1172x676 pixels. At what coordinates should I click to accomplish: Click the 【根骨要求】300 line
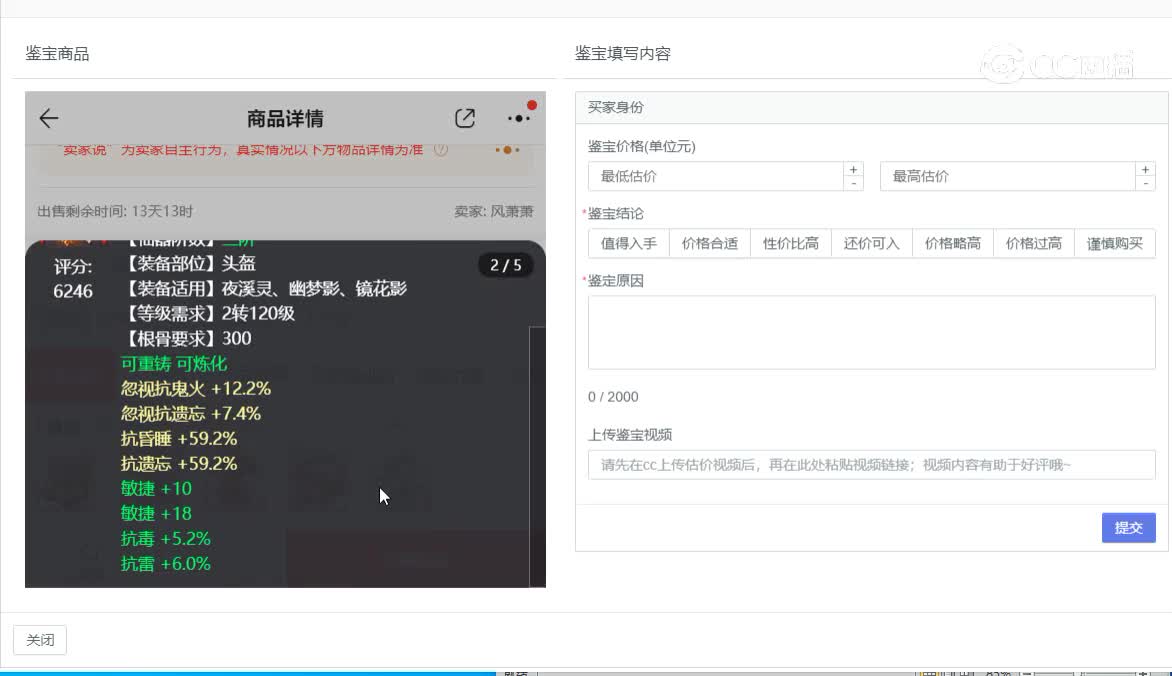pos(186,339)
